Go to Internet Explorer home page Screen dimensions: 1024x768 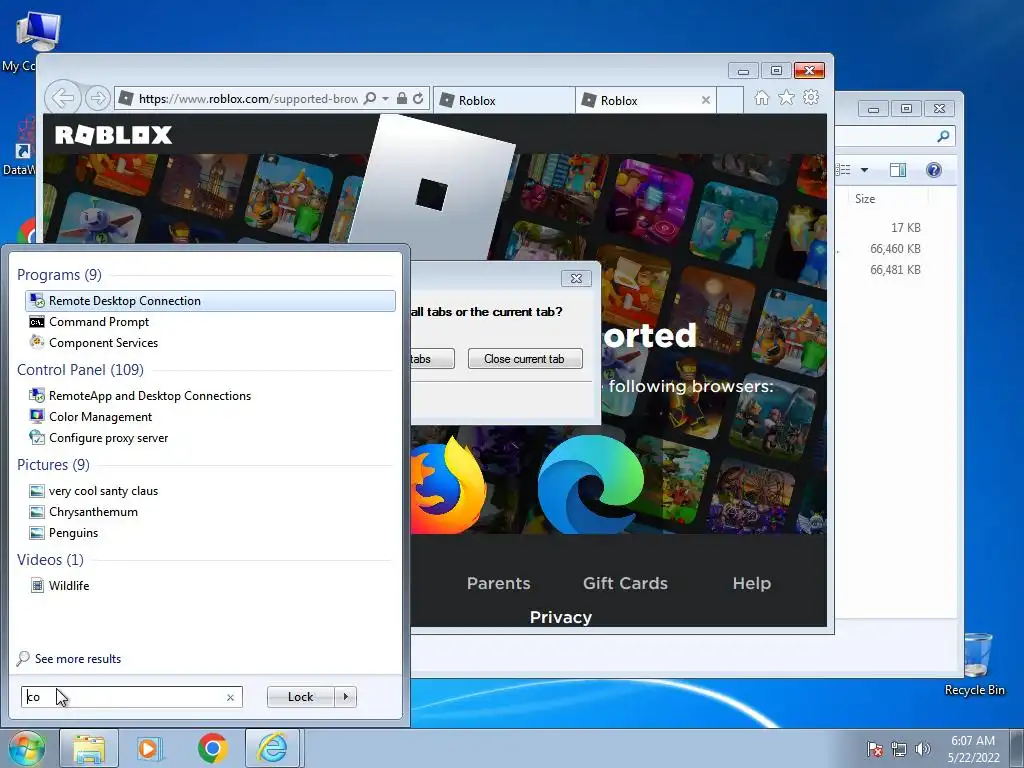[x=761, y=98]
